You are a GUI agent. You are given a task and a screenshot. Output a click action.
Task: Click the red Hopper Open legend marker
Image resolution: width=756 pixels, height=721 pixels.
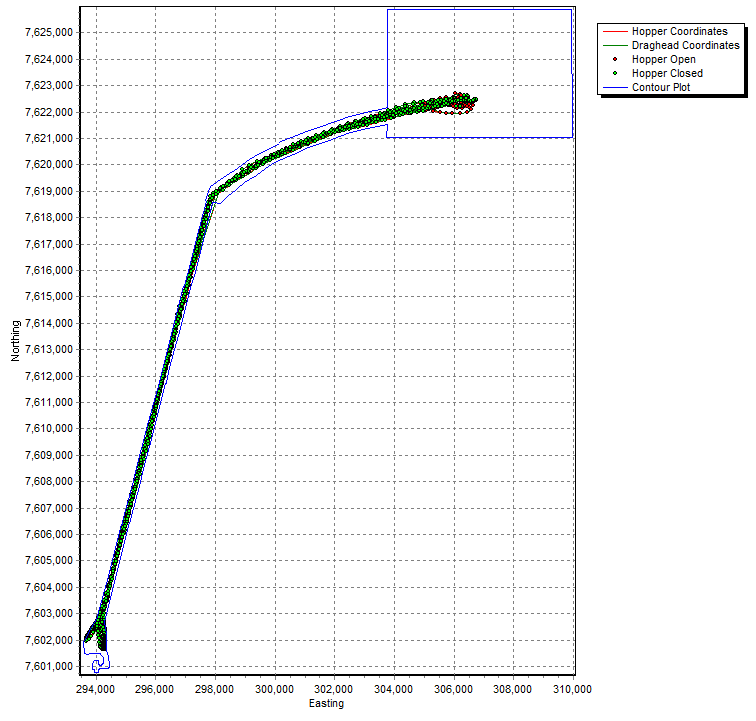tap(614, 60)
